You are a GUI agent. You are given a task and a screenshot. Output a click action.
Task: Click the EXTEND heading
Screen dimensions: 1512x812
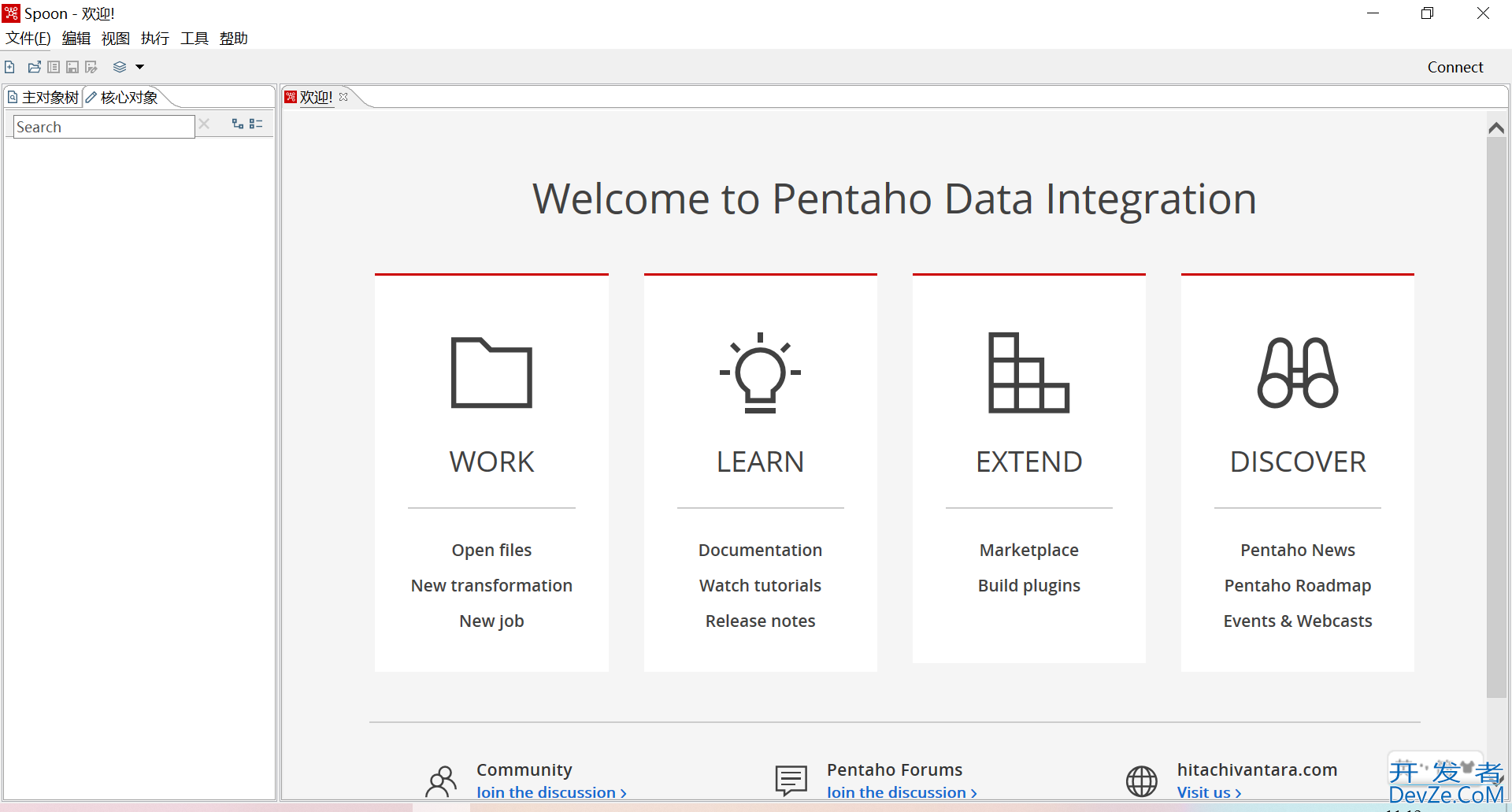pos(1028,462)
